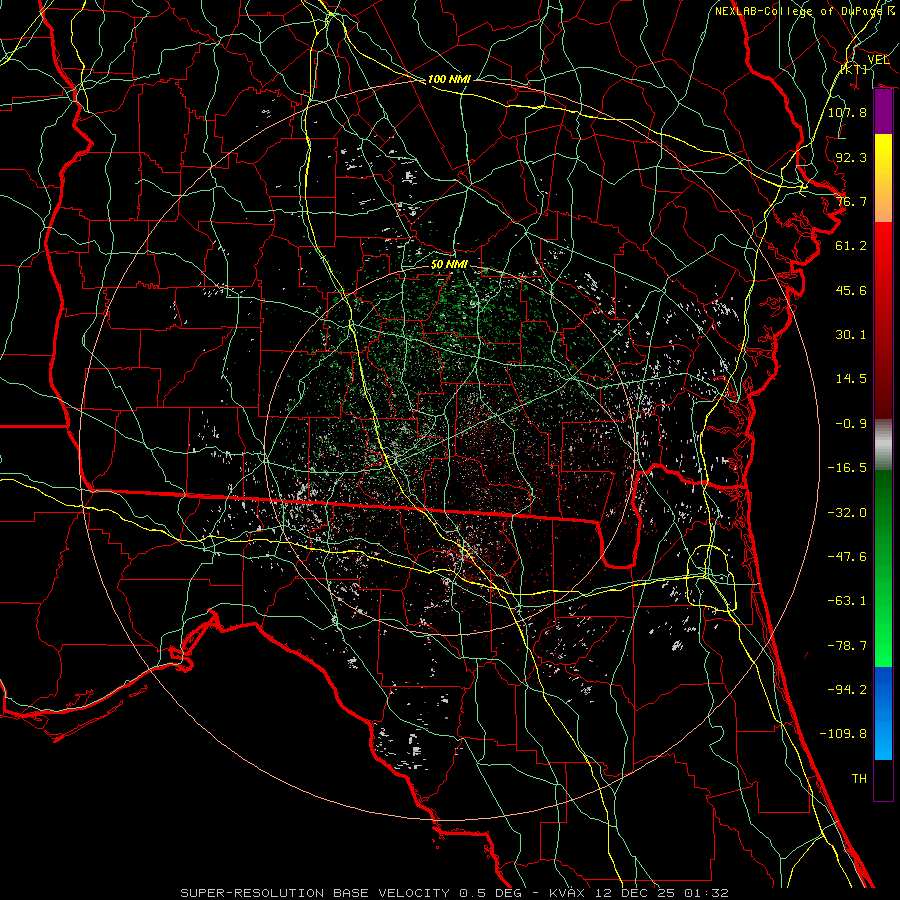Click the 50 NMI range ring label
The width and height of the screenshot is (900, 900).
(x=449, y=265)
